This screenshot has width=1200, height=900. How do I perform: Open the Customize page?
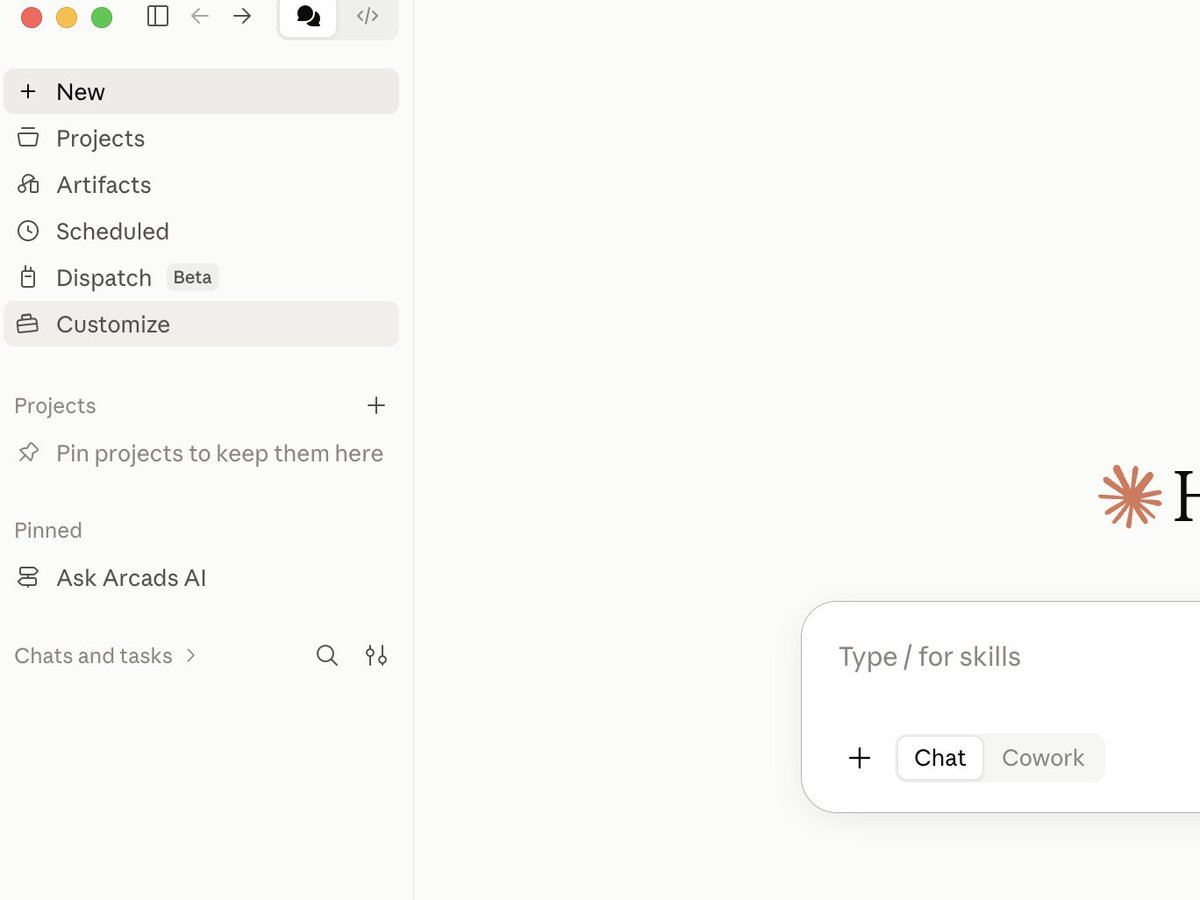pyautogui.click(x=201, y=324)
